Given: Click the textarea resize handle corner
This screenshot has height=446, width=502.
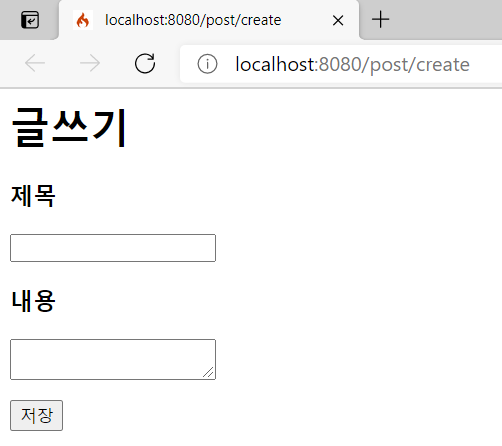Looking at the screenshot, I should point(209,373).
